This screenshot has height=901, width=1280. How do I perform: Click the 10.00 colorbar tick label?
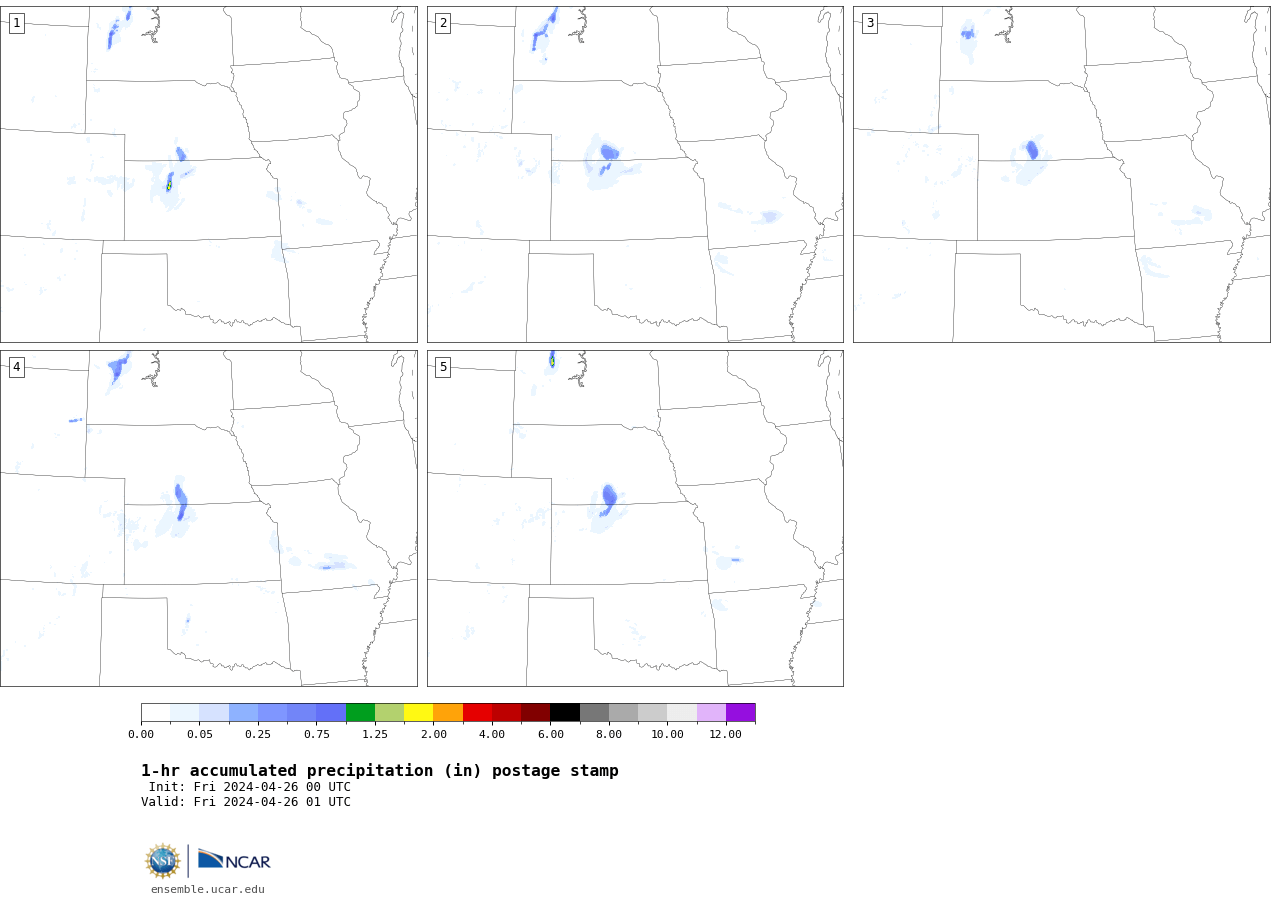coord(667,734)
